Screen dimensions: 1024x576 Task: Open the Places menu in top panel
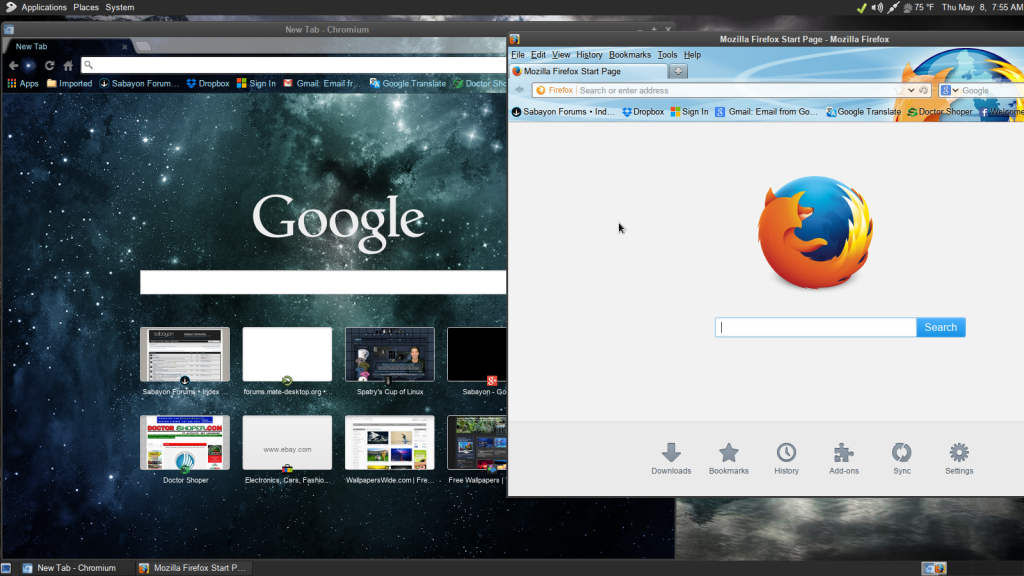(x=86, y=7)
